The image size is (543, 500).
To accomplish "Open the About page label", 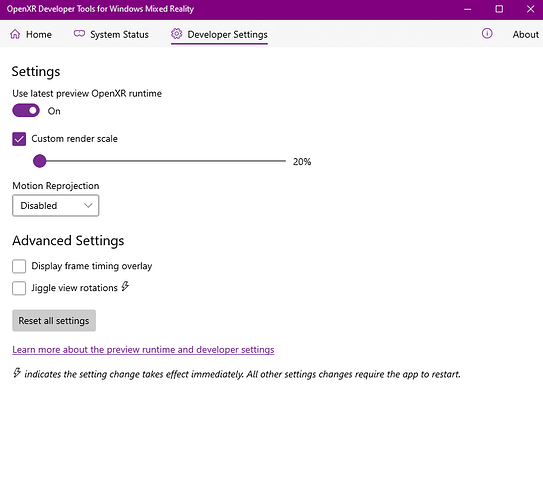I will pyautogui.click(x=526, y=34).
